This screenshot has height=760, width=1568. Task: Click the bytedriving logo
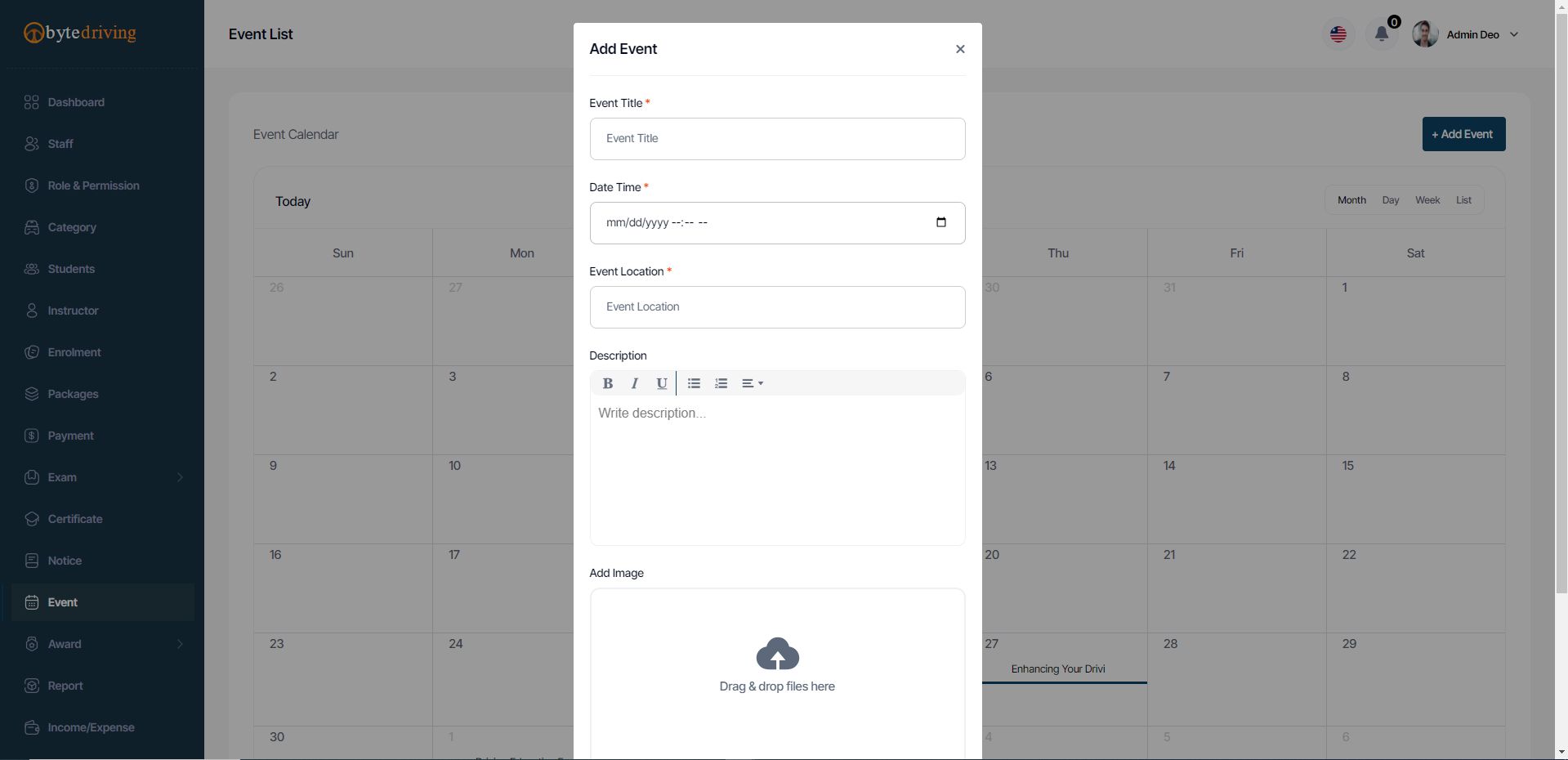pos(80,33)
